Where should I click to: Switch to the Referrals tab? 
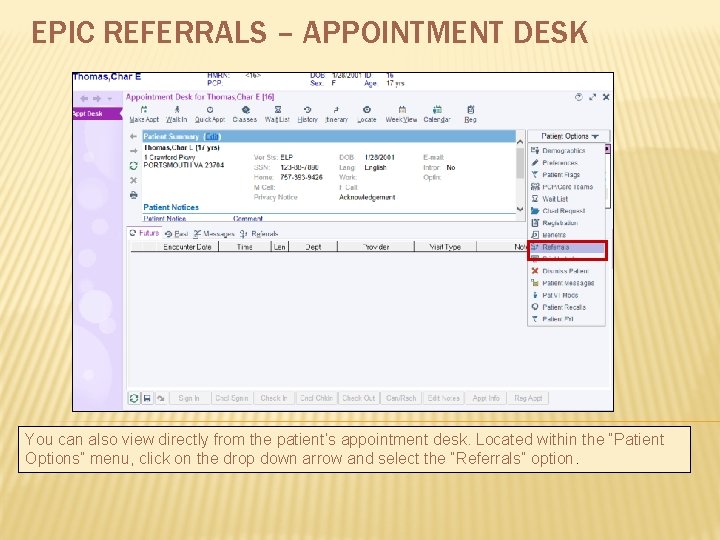pos(259,234)
